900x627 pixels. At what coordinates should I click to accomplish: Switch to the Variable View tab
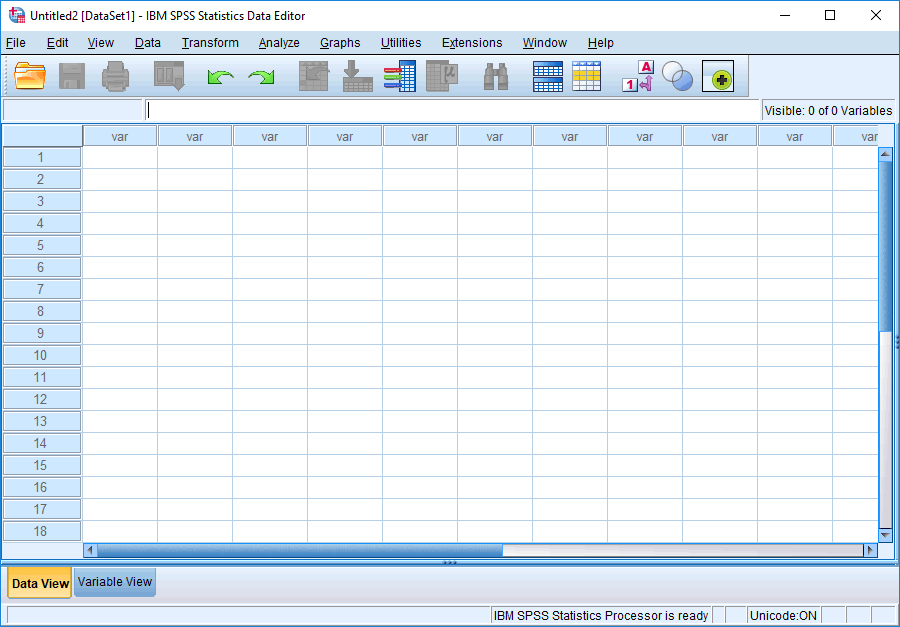tap(114, 582)
